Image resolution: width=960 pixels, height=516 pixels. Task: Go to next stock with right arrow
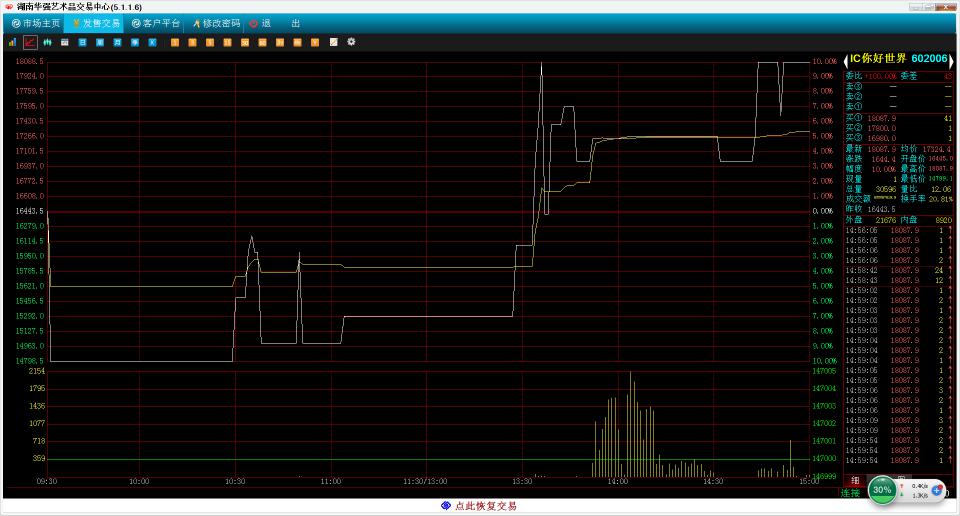tap(953, 59)
